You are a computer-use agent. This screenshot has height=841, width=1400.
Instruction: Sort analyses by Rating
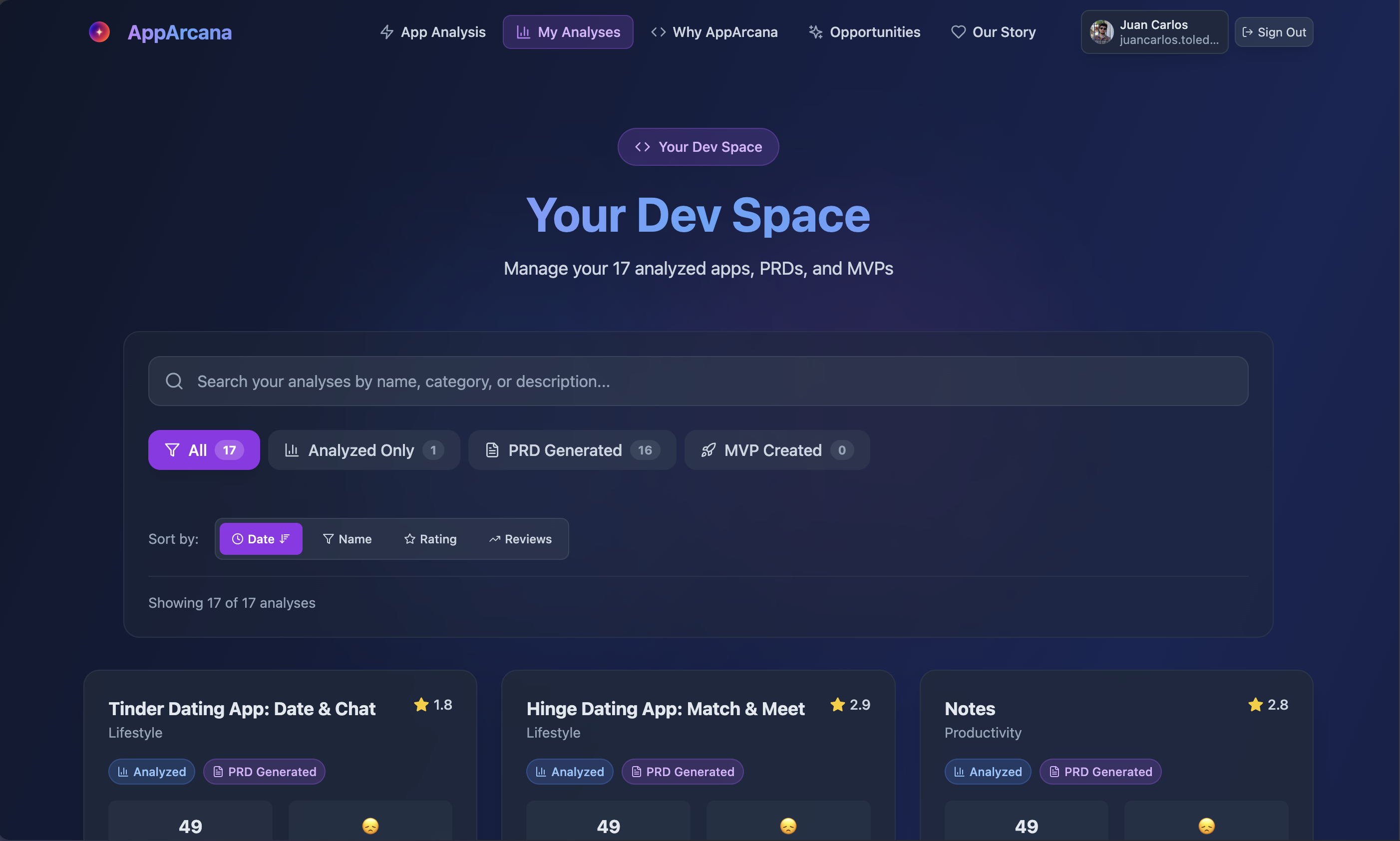[430, 539]
